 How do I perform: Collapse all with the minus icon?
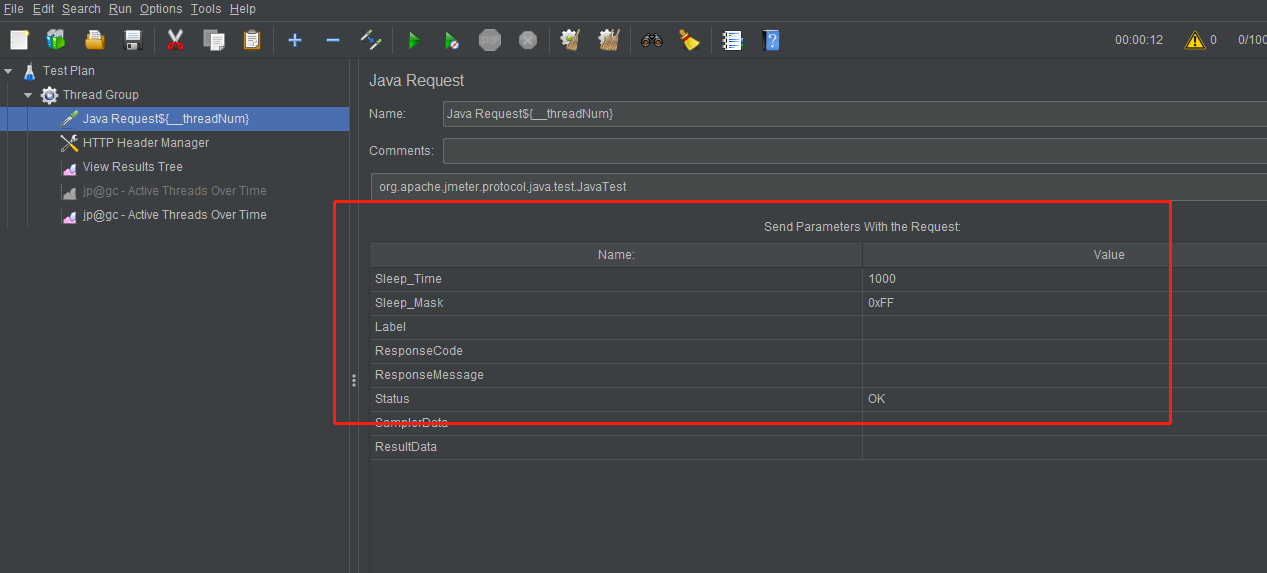(333, 40)
